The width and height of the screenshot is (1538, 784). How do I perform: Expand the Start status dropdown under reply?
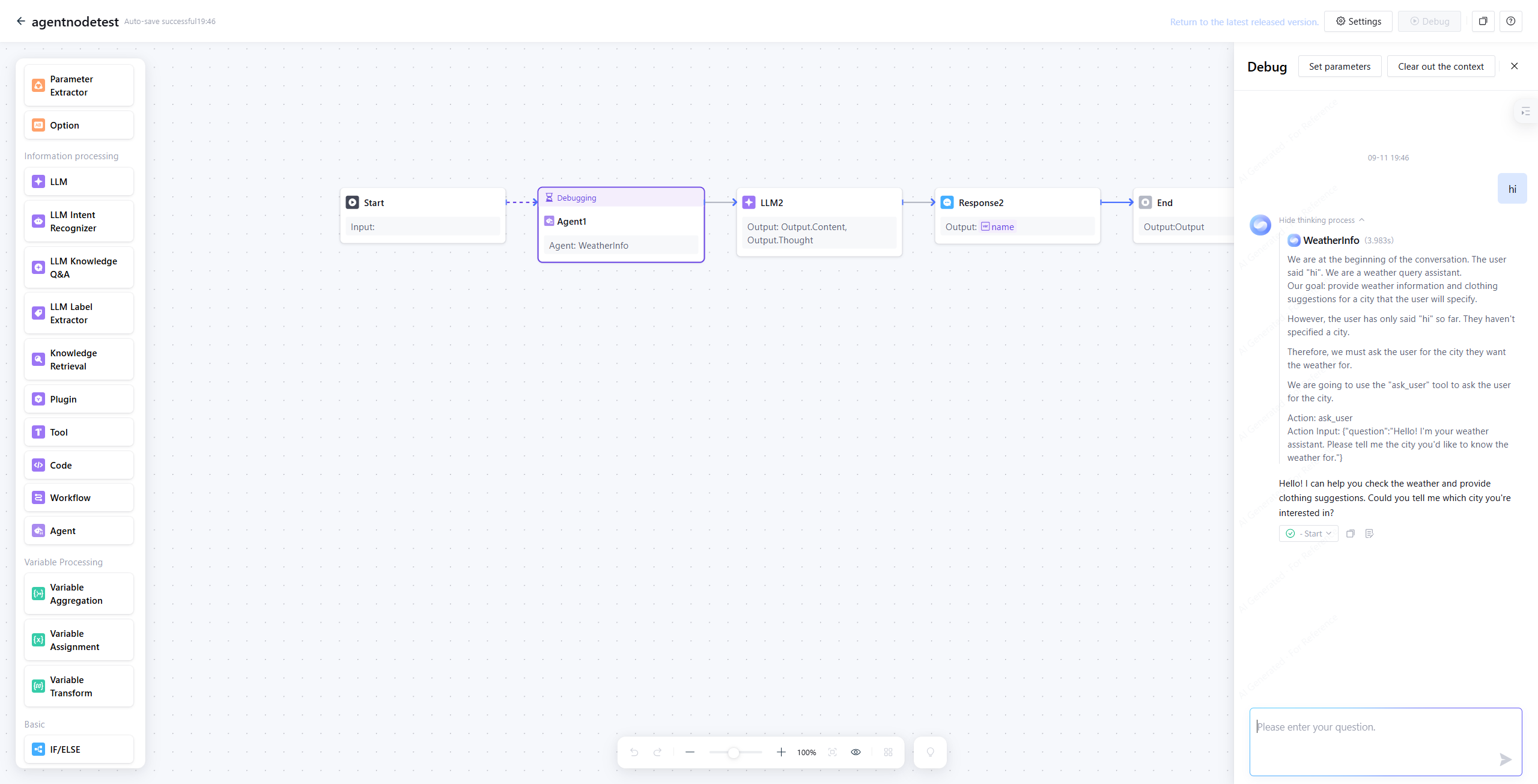[1309, 533]
